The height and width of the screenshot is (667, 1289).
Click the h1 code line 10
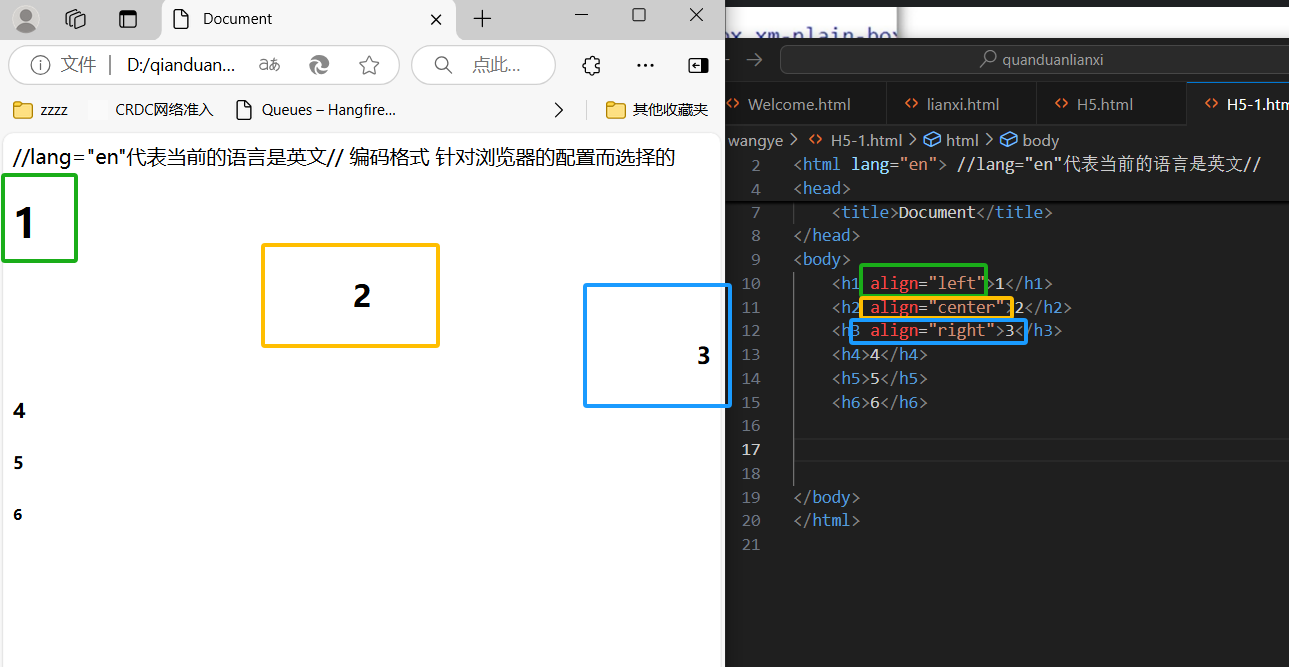[x=941, y=284]
